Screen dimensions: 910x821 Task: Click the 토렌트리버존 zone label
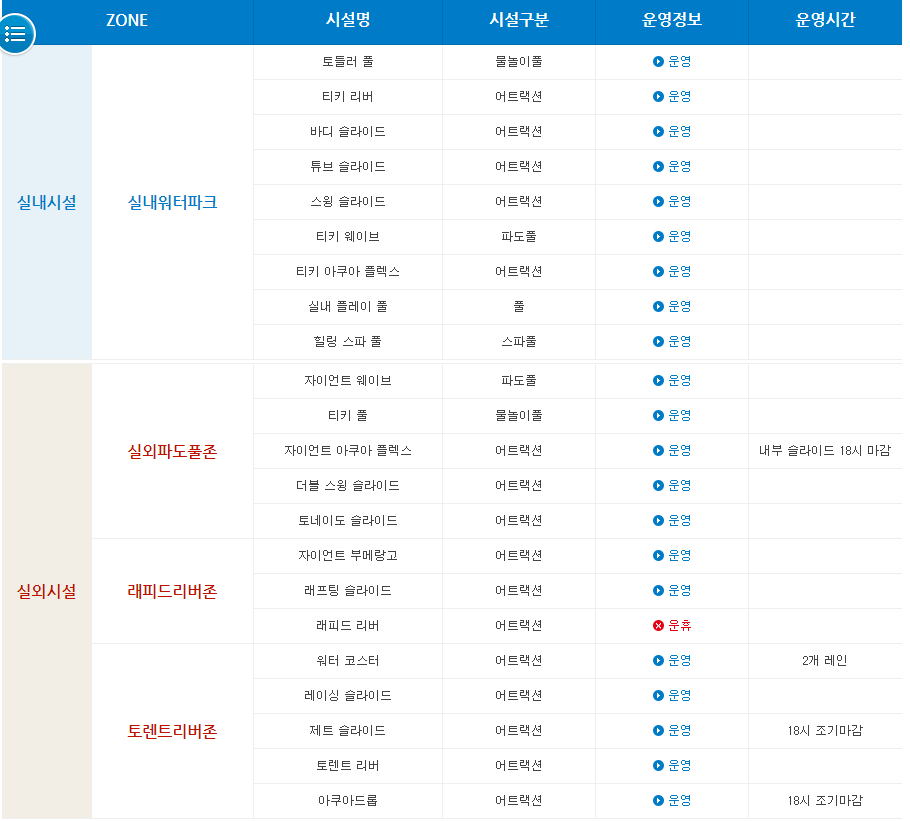point(172,731)
